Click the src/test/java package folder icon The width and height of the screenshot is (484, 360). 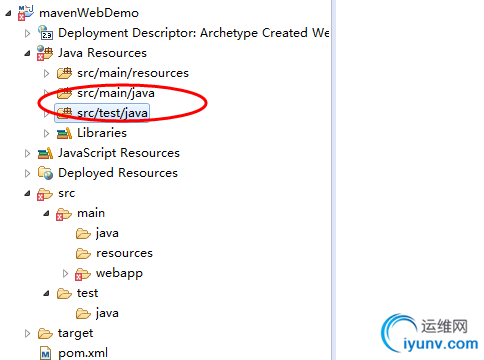[x=64, y=113]
